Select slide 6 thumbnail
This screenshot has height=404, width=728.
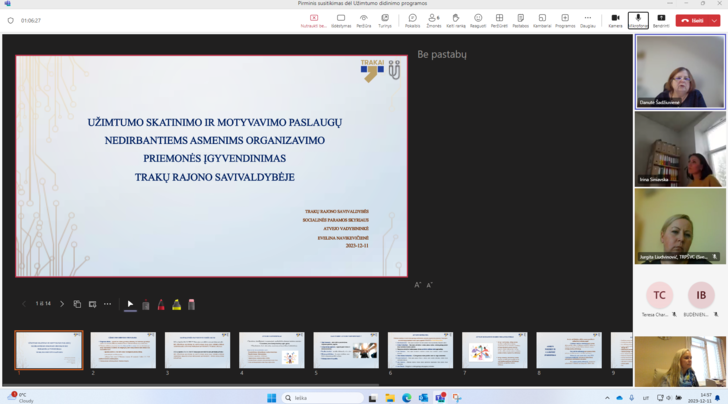420,350
